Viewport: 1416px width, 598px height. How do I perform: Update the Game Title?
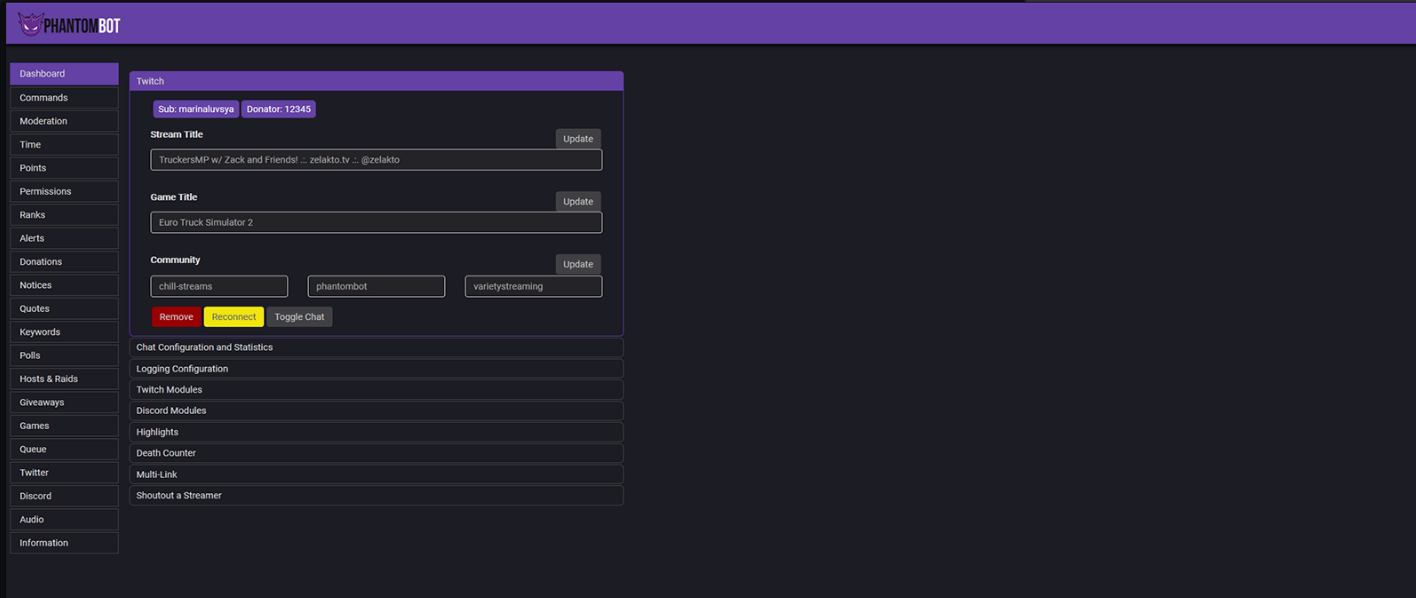pos(578,202)
